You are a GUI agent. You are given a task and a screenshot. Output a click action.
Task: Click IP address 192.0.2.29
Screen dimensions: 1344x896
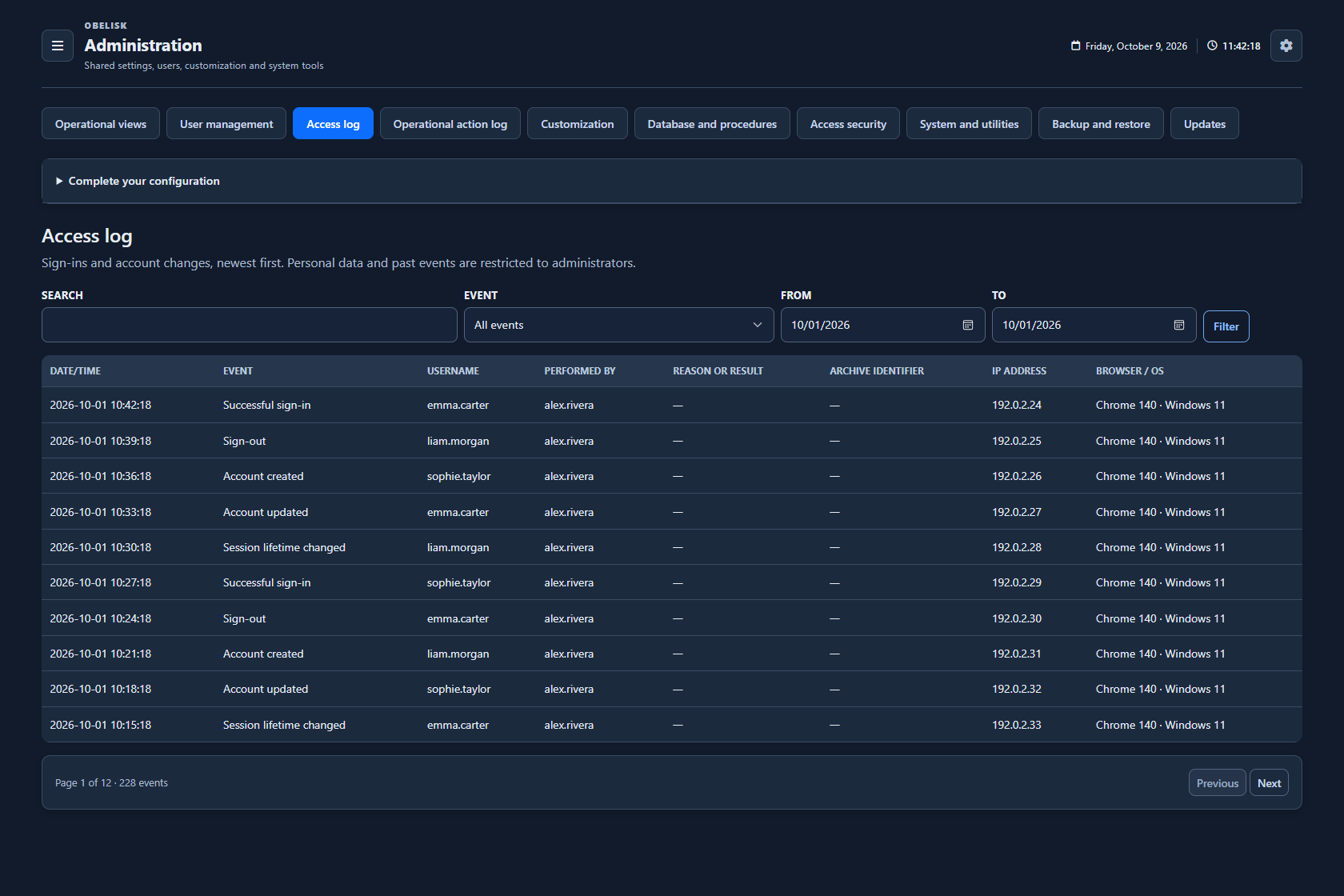click(x=1017, y=582)
